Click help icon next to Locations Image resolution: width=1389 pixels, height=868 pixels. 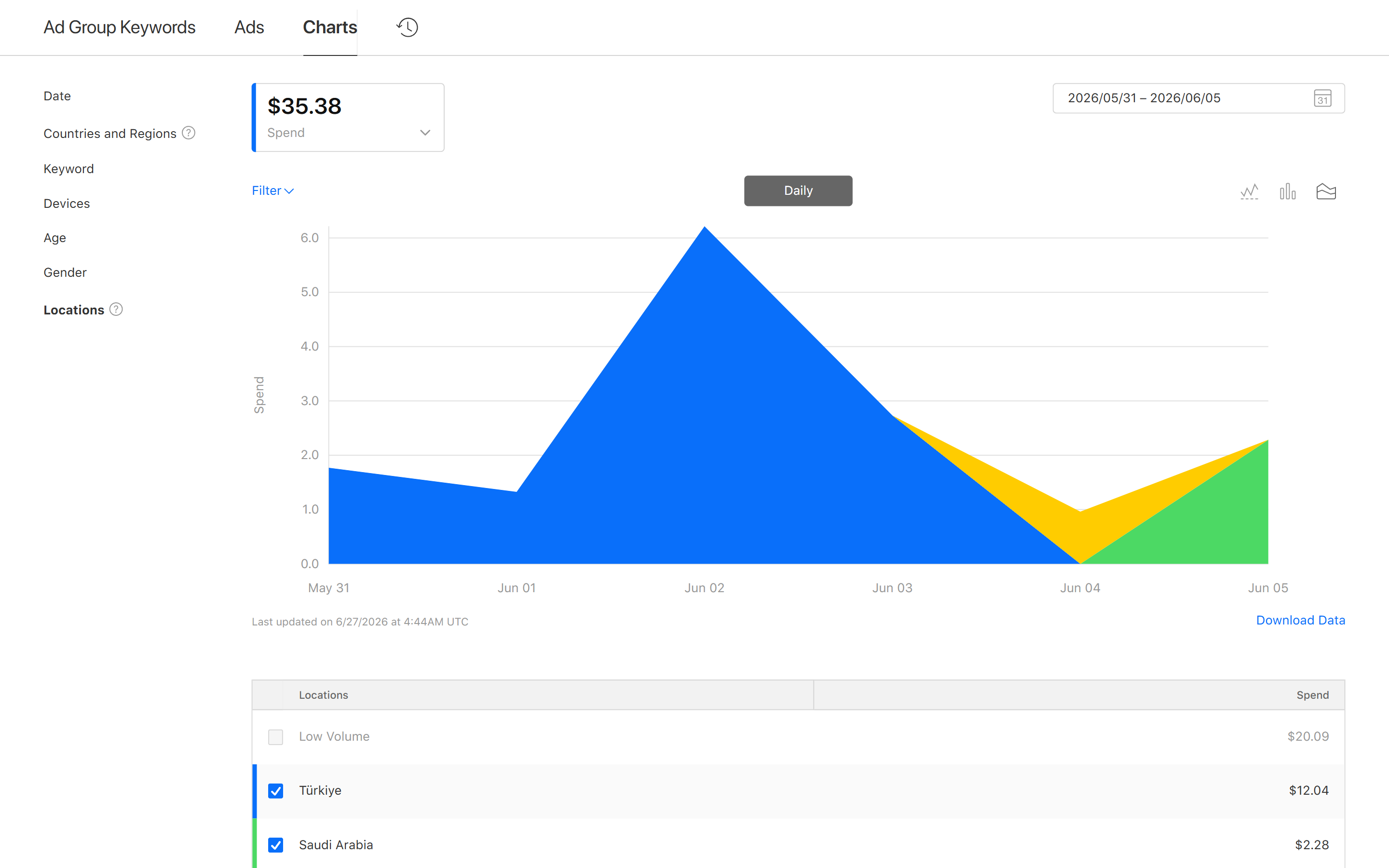point(116,310)
